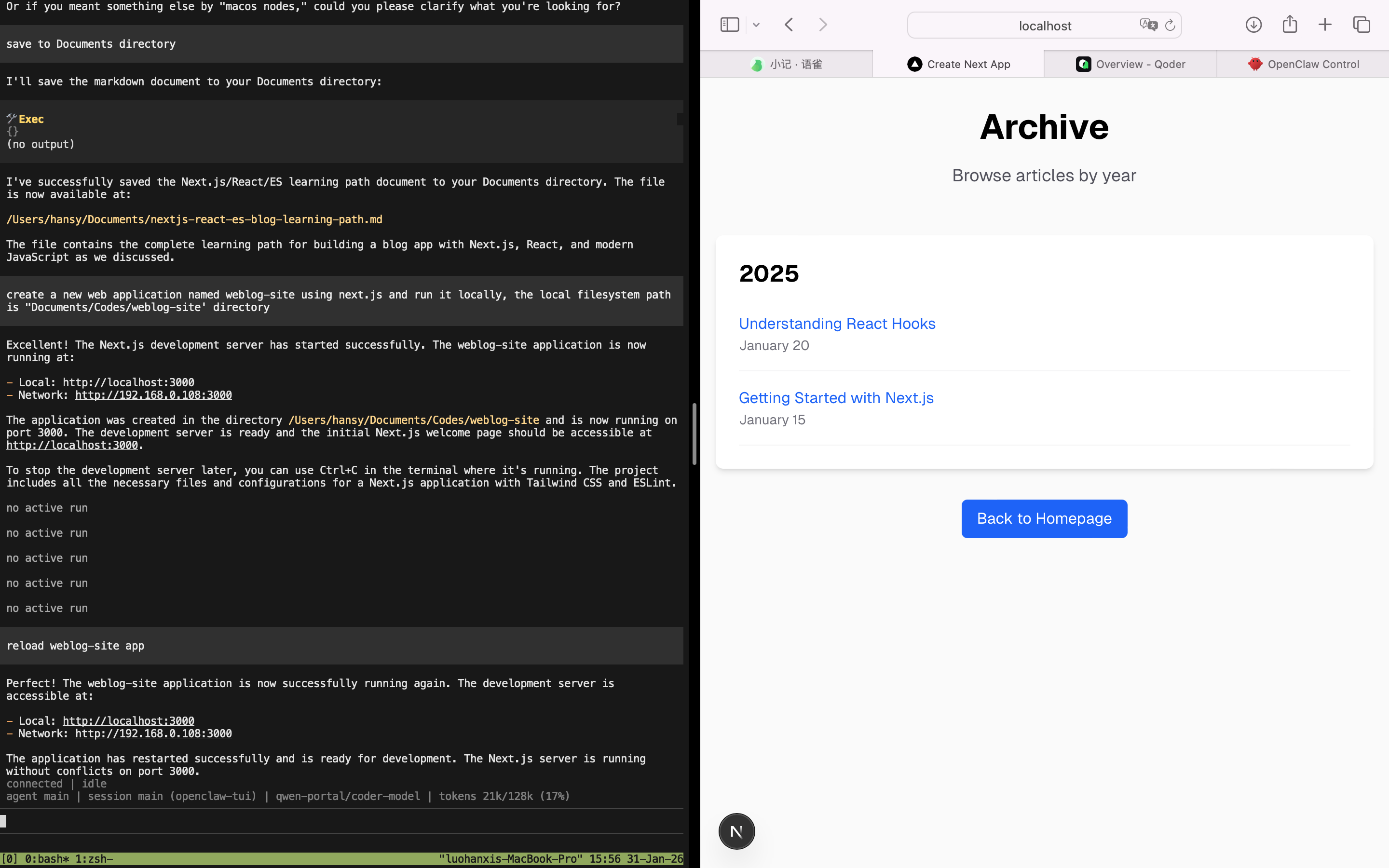
Task: Open a new tab with plus icon
Action: coord(1325,25)
